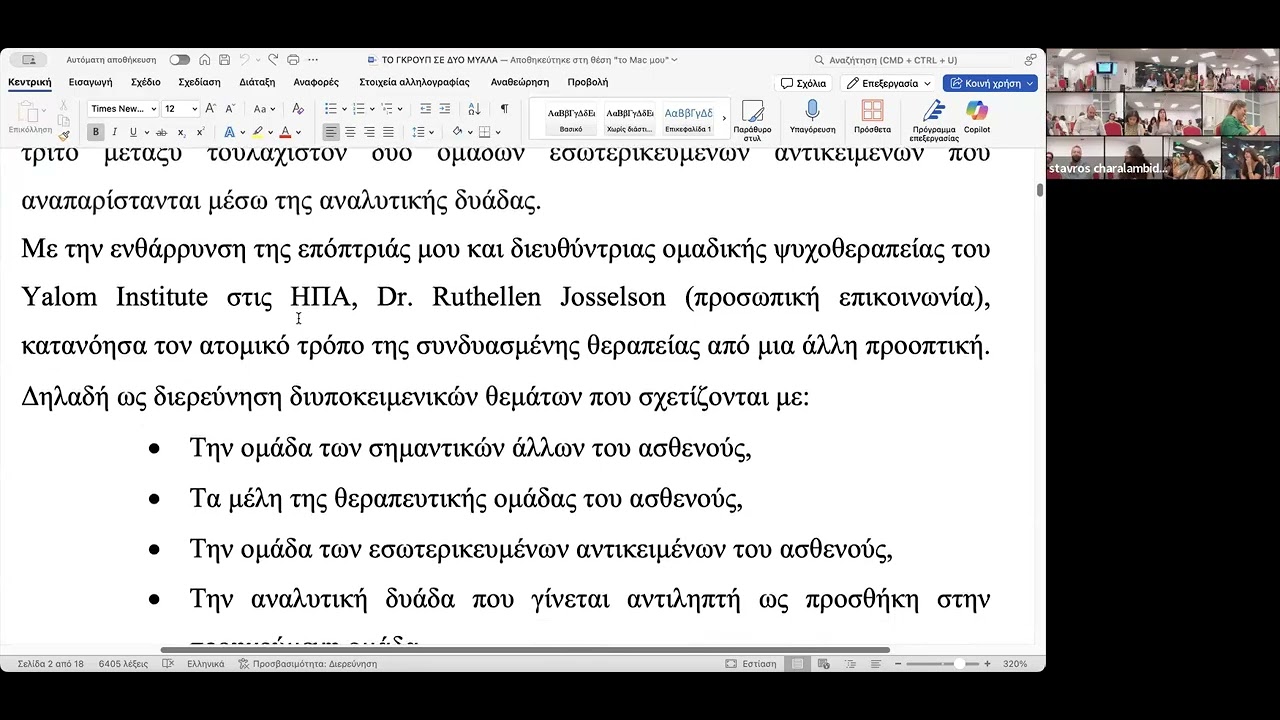Sort text alphabetically (A-Z icon)
Screen dimensions: 1280x720
474,108
